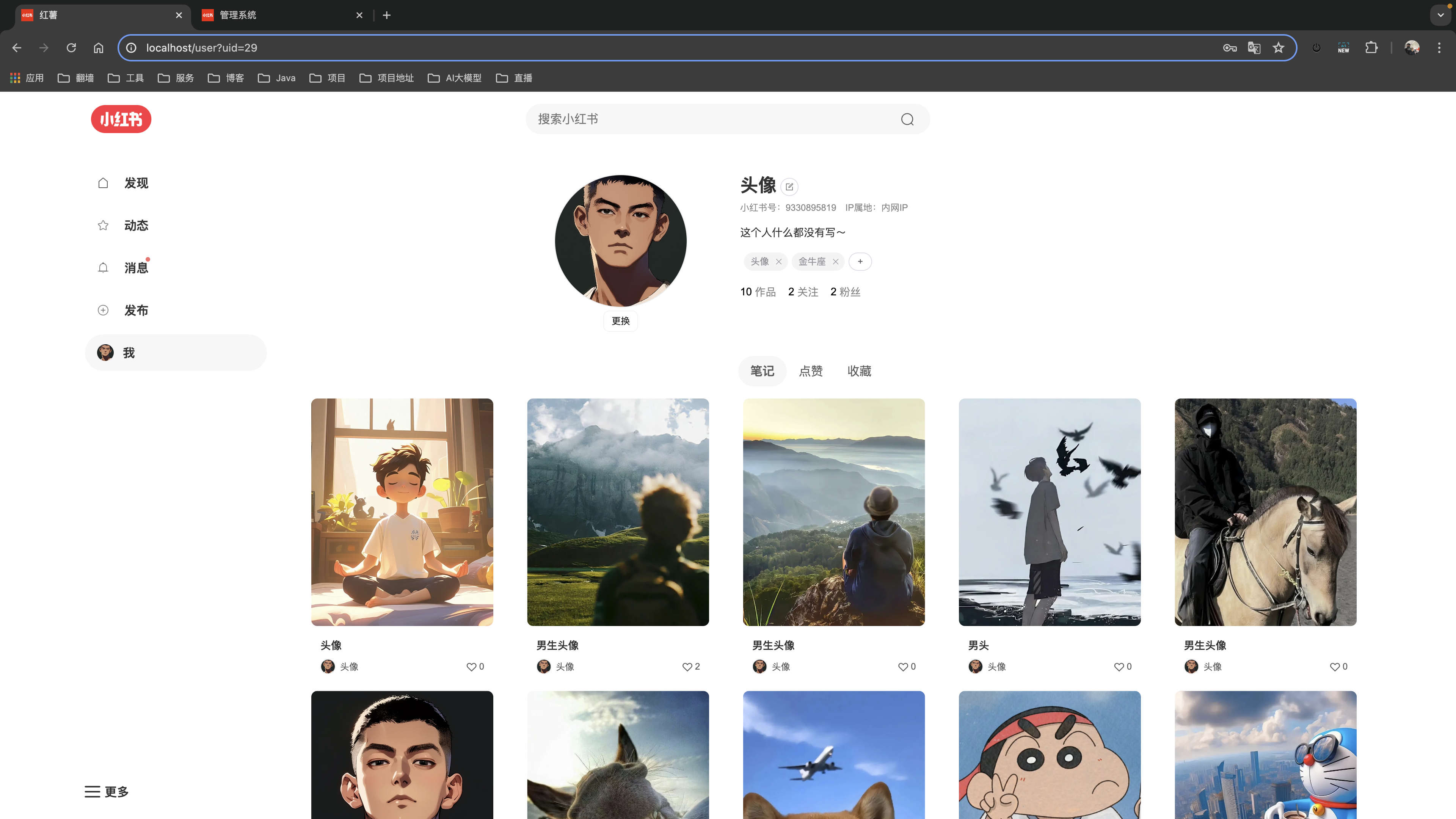Click the address bar URL localhost/user?uid=29
1456x819 pixels.
(x=202, y=48)
